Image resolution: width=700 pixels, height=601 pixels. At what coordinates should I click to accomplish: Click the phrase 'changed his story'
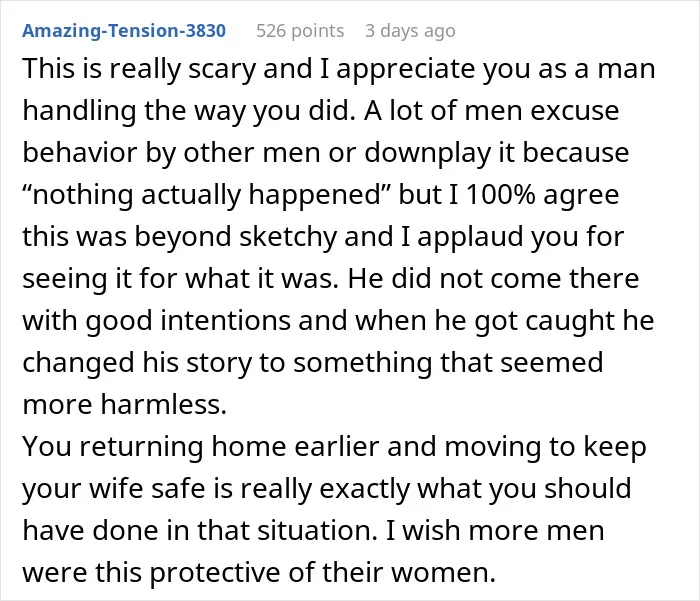137,362
